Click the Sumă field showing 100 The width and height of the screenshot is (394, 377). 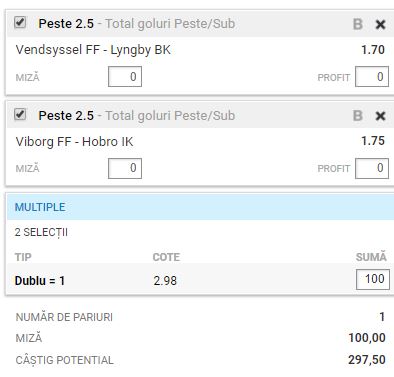tap(373, 279)
